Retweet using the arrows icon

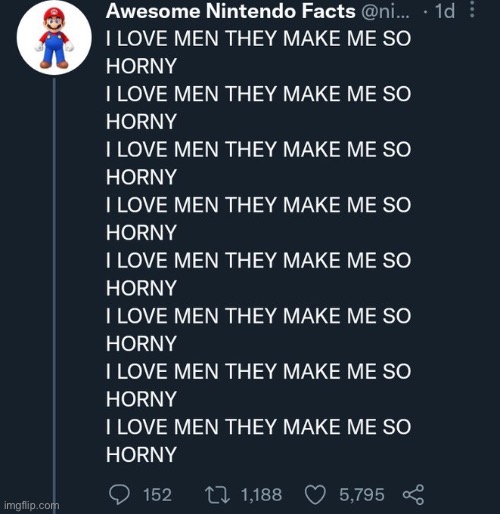217,495
